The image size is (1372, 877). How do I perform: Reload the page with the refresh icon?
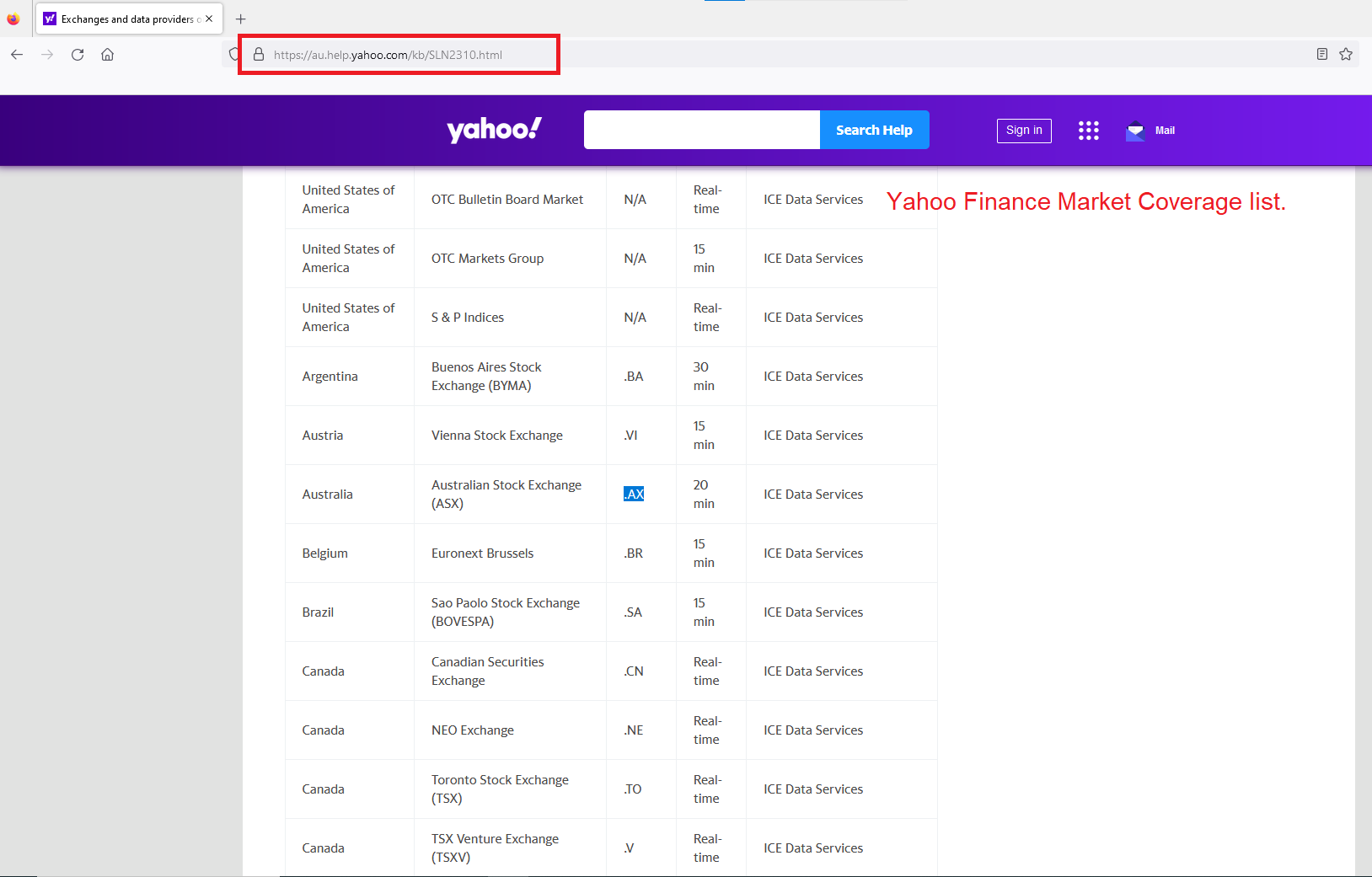(78, 55)
